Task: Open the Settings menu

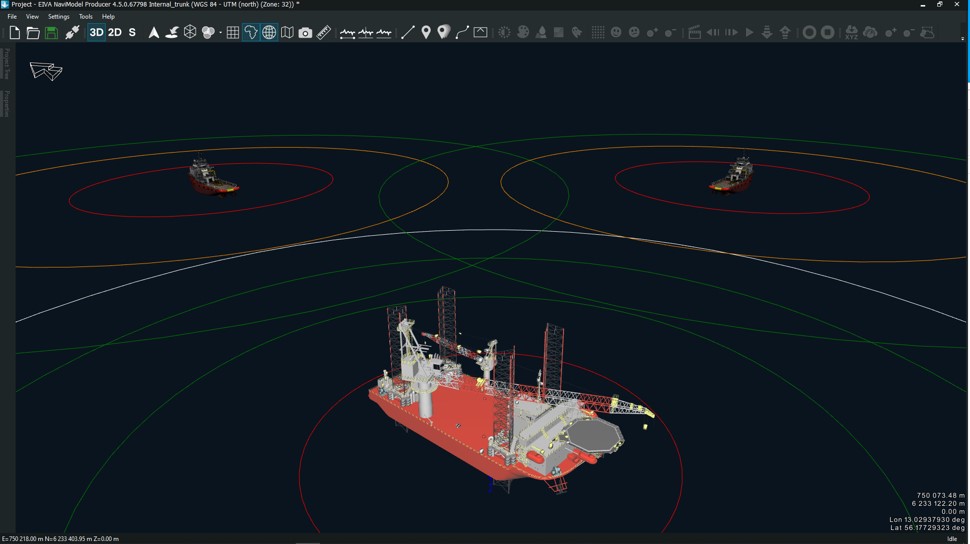Action: coord(59,17)
